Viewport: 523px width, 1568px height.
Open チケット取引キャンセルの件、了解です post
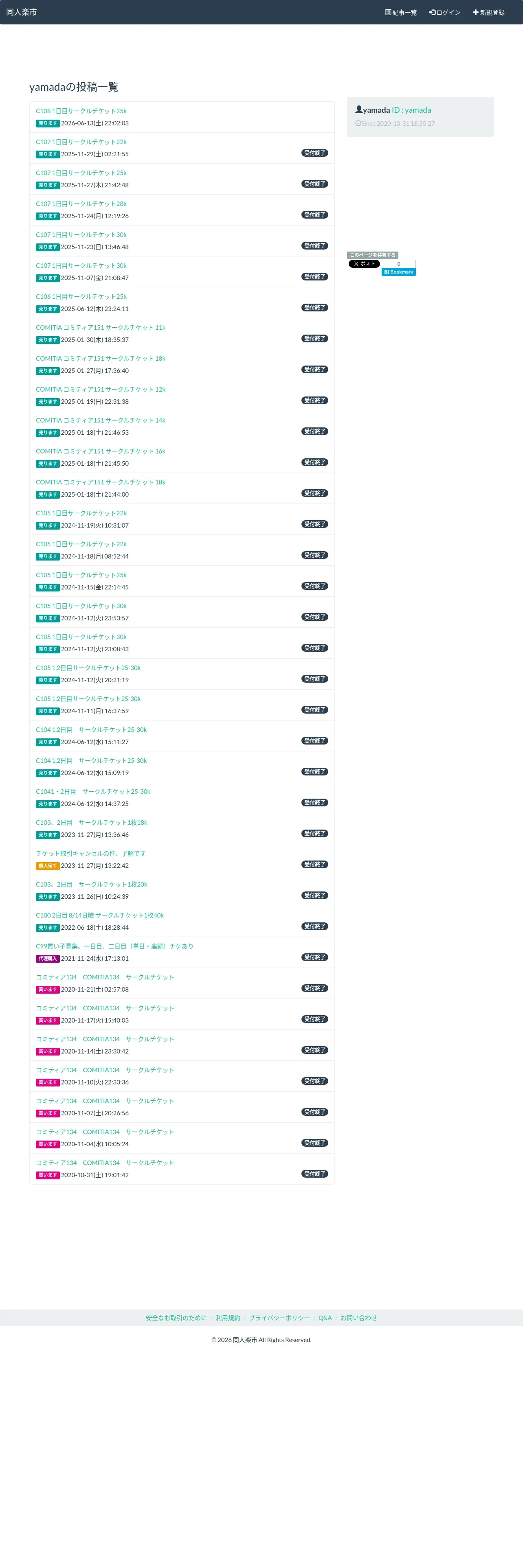click(91, 853)
